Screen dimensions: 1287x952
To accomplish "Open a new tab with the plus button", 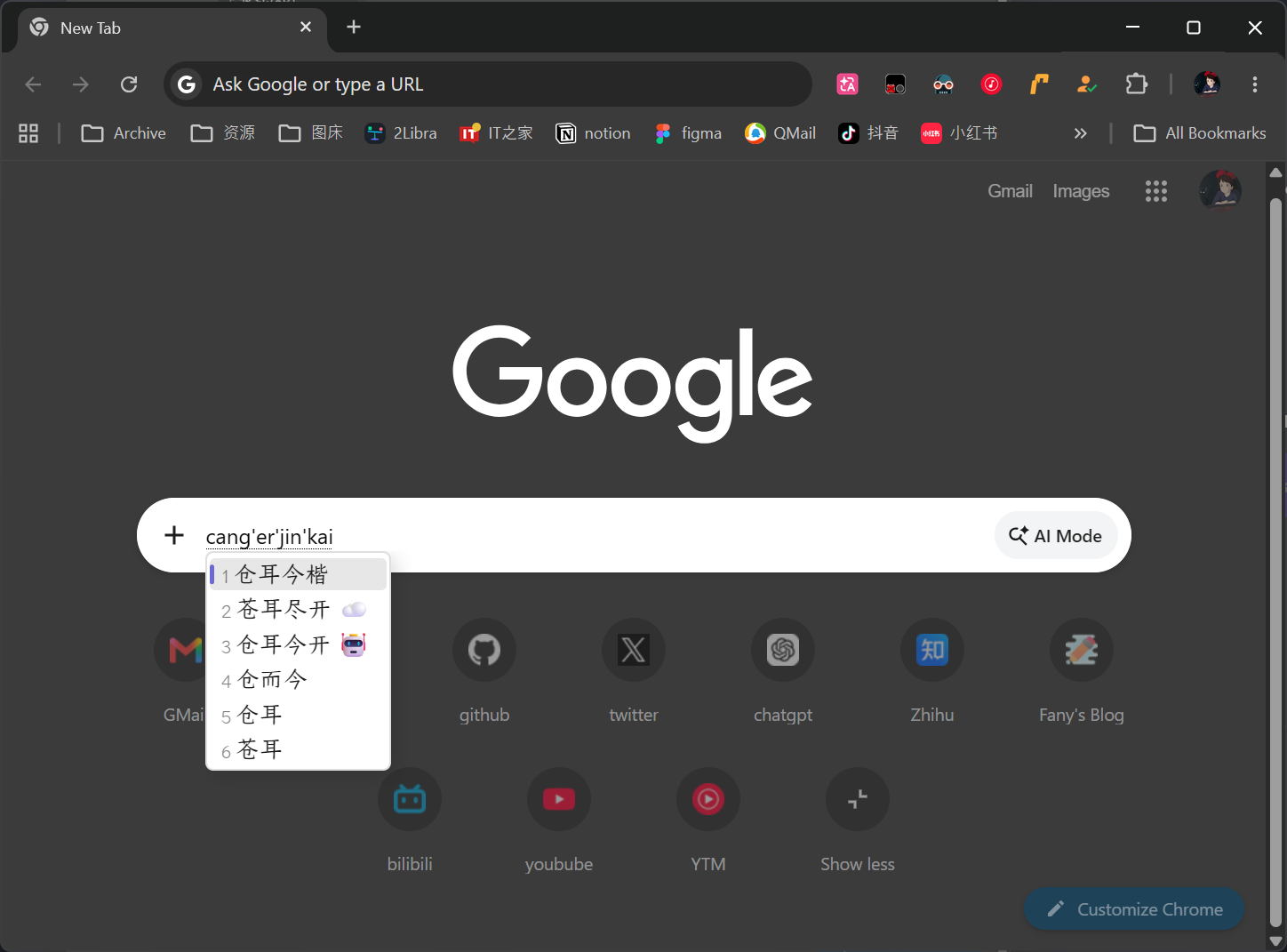I will [x=354, y=28].
